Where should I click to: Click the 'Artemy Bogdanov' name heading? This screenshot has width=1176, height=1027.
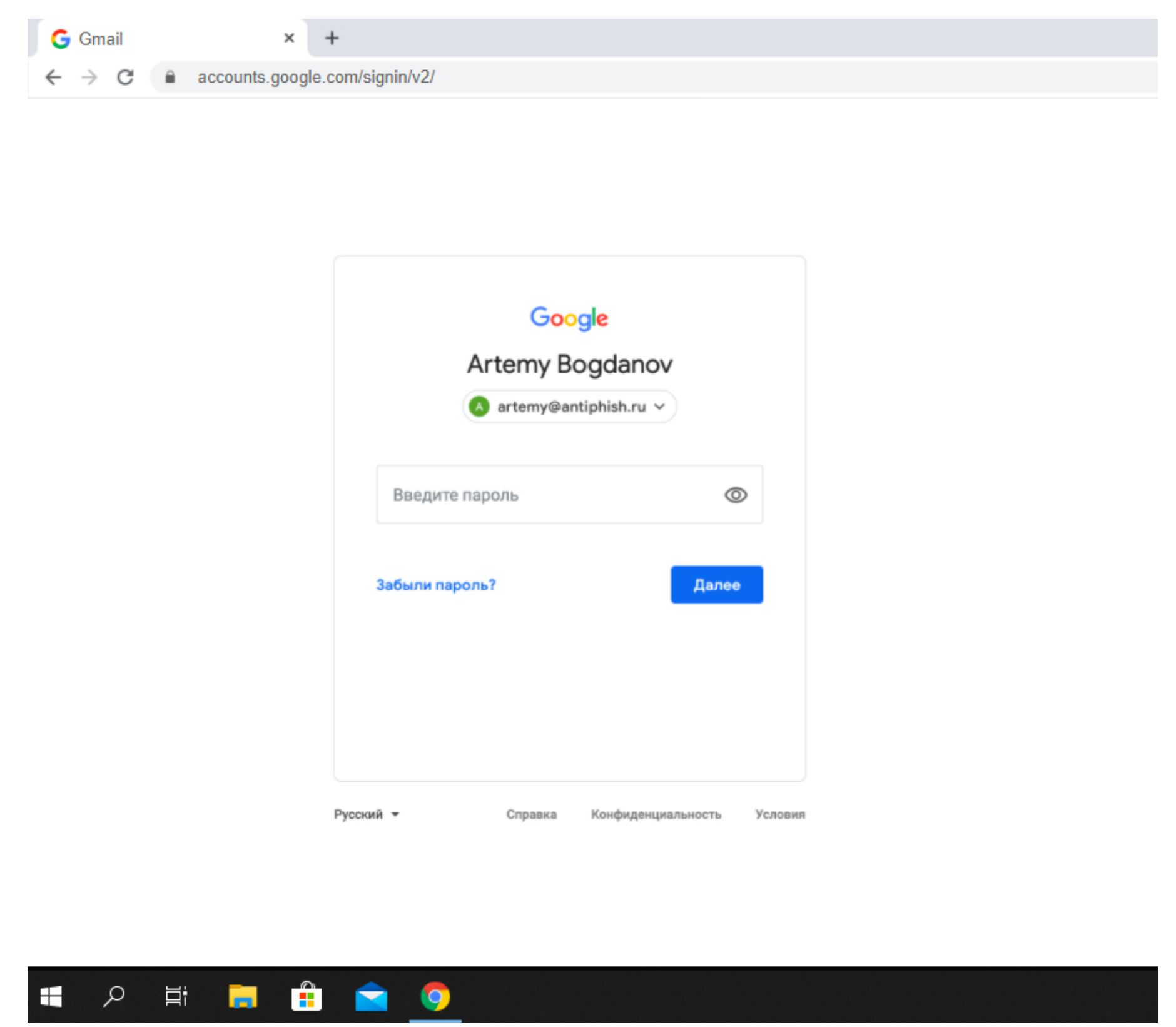point(569,364)
